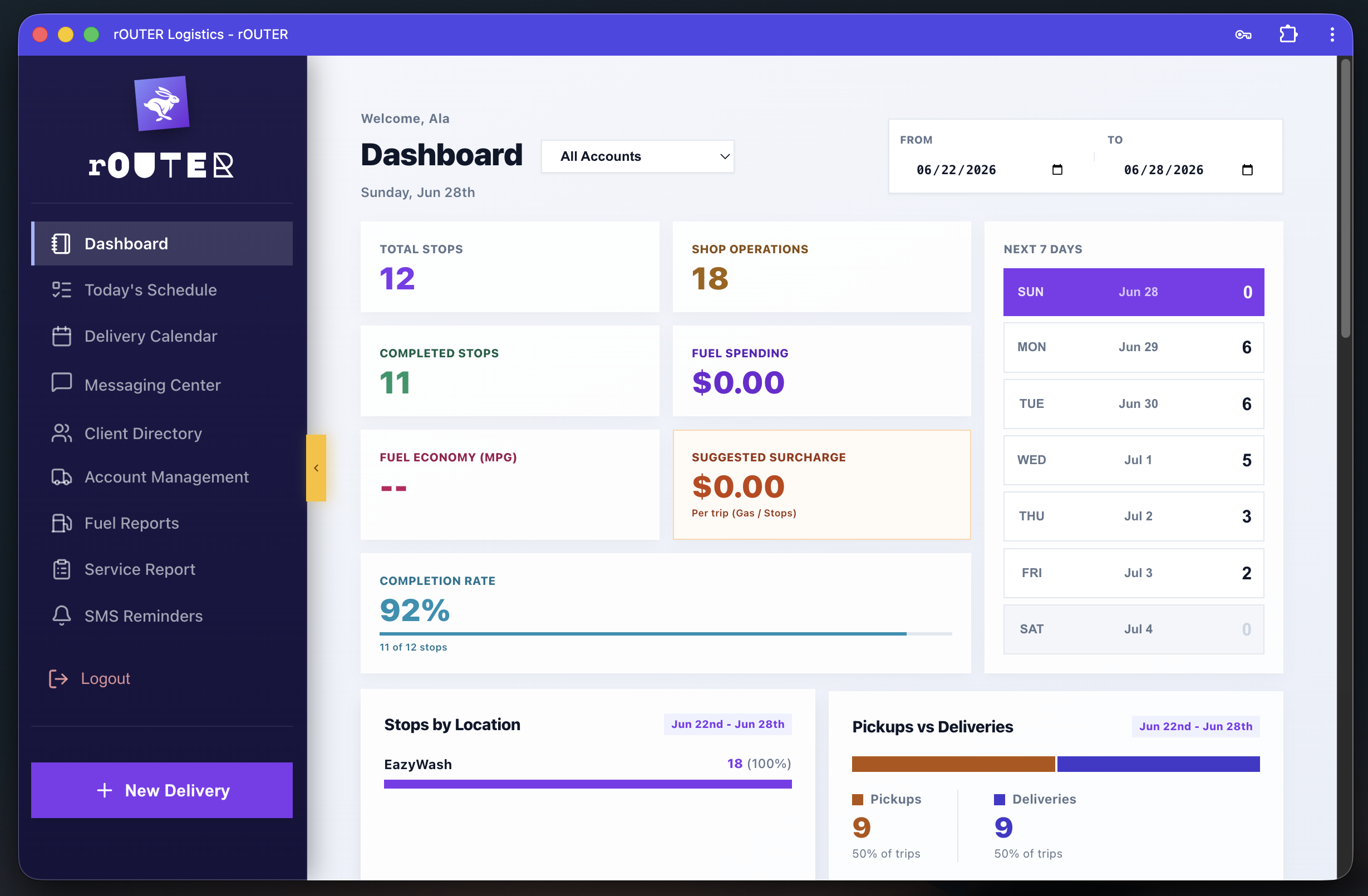Click the SMS Reminders bell icon
The image size is (1368, 896).
61,616
